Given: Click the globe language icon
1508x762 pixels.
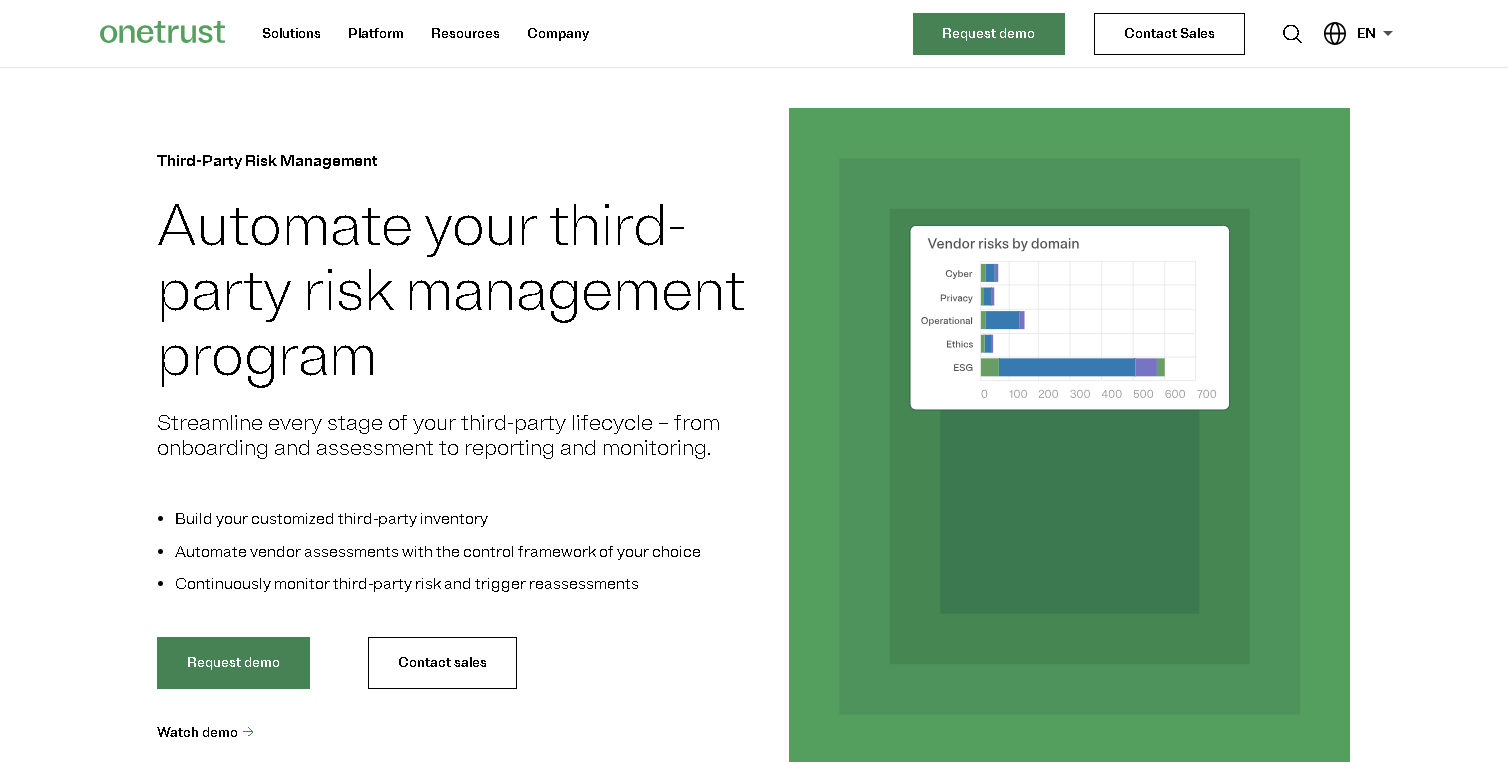Looking at the screenshot, I should click(1335, 34).
